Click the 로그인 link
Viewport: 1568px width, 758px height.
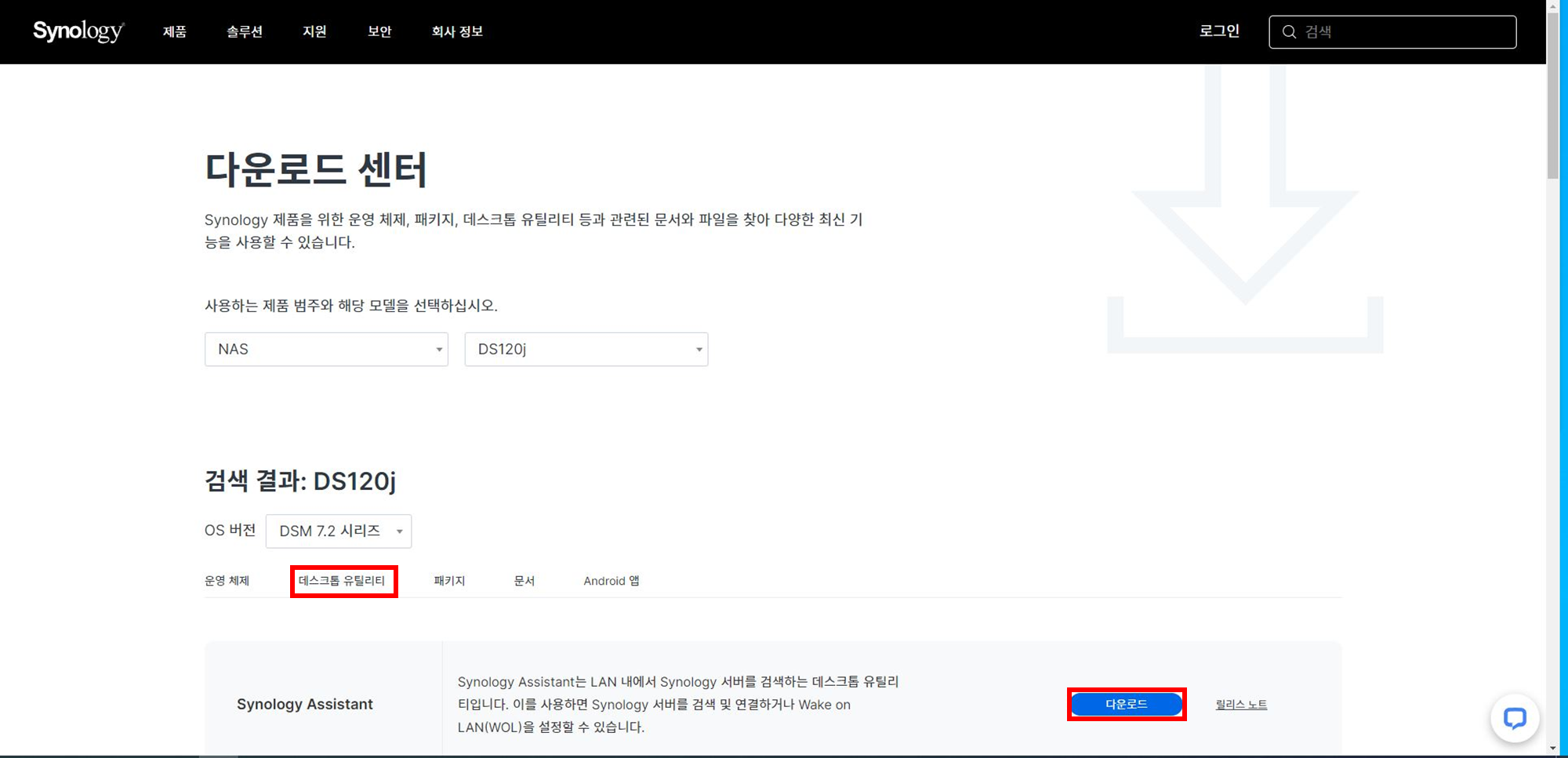coord(1219,31)
